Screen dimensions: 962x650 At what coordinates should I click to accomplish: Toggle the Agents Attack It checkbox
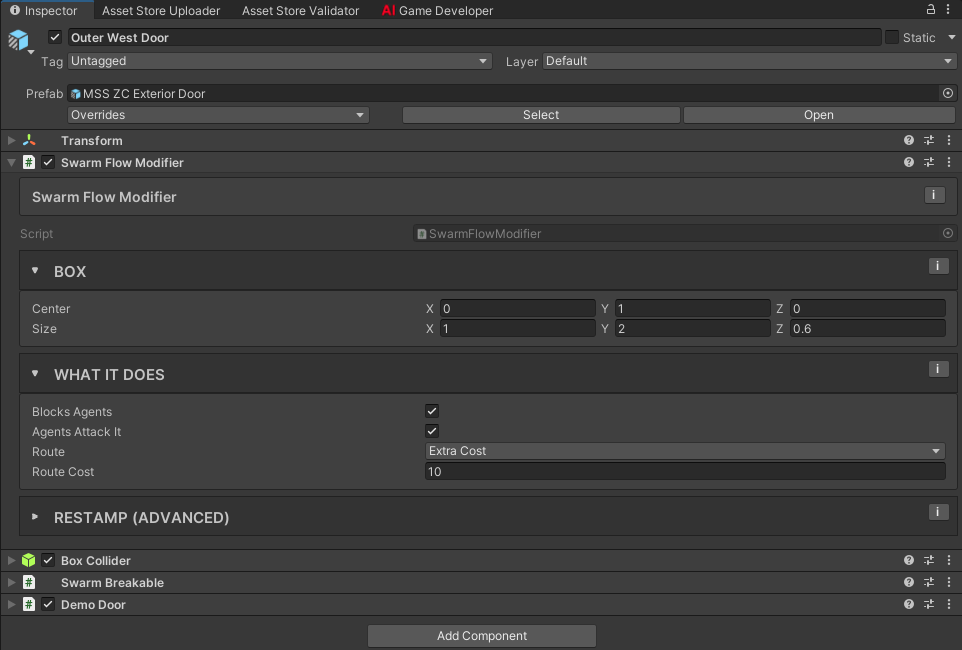click(x=432, y=431)
